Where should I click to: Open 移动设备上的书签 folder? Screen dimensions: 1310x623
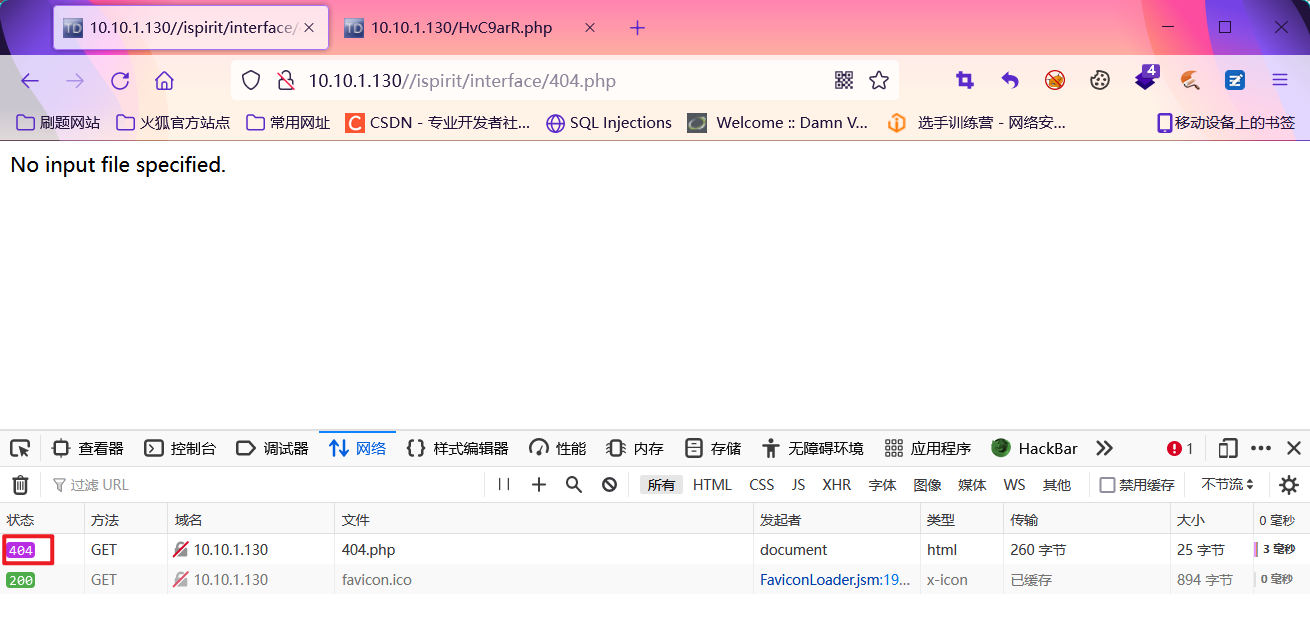coord(1226,123)
